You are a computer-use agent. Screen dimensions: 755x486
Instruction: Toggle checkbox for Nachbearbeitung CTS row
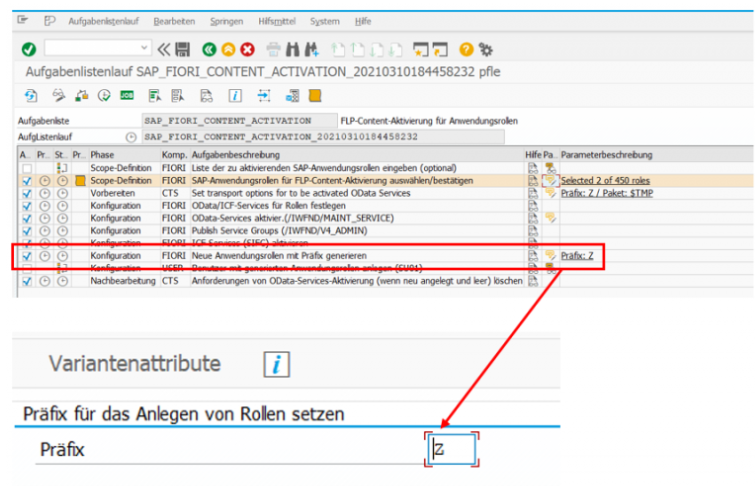(x=27, y=282)
